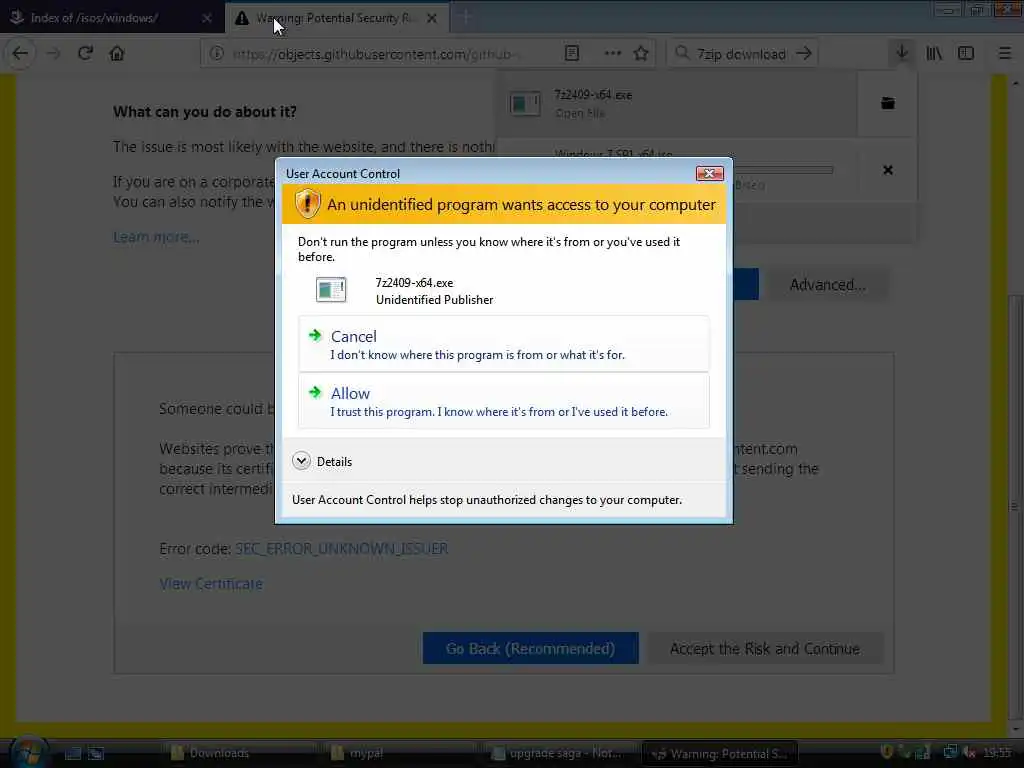The image size is (1024, 768).
Task: Click the iso download progress bar
Action: (784, 170)
